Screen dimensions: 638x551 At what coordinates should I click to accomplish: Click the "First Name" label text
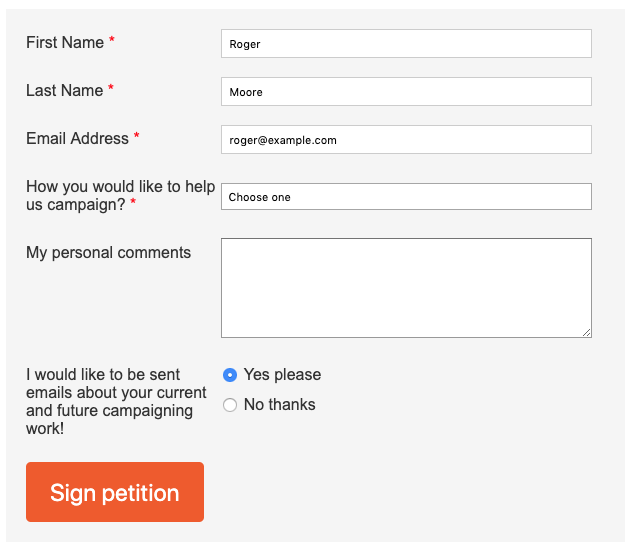(x=65, y=42)
